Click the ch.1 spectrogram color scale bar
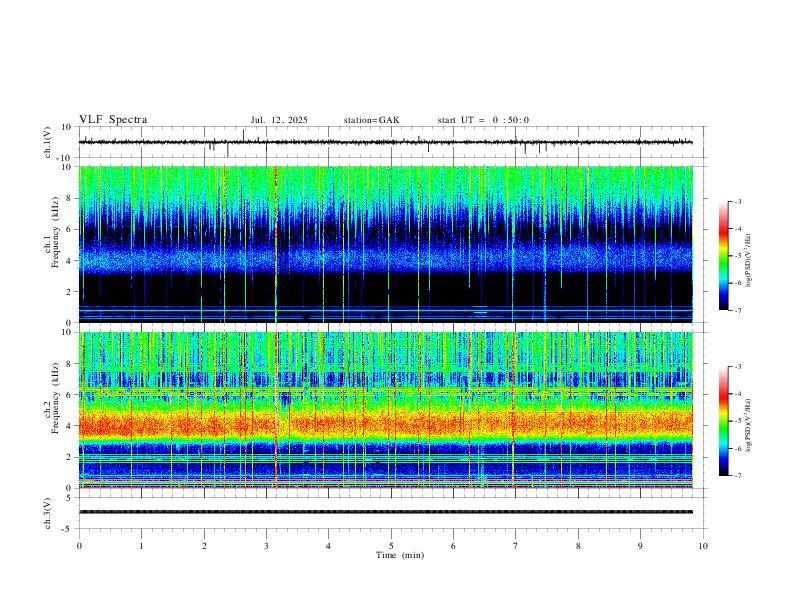The height and width of the screenshot is (612, 792). point(723,256)
